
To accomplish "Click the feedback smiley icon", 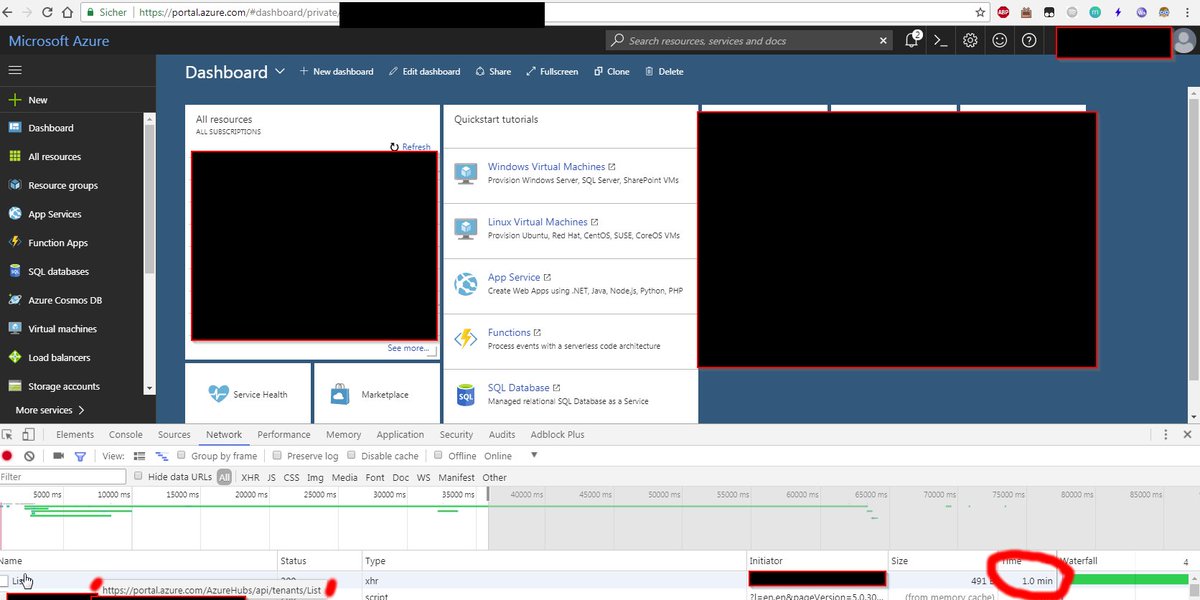I will pyautogui.click(x=1000, y=41).
